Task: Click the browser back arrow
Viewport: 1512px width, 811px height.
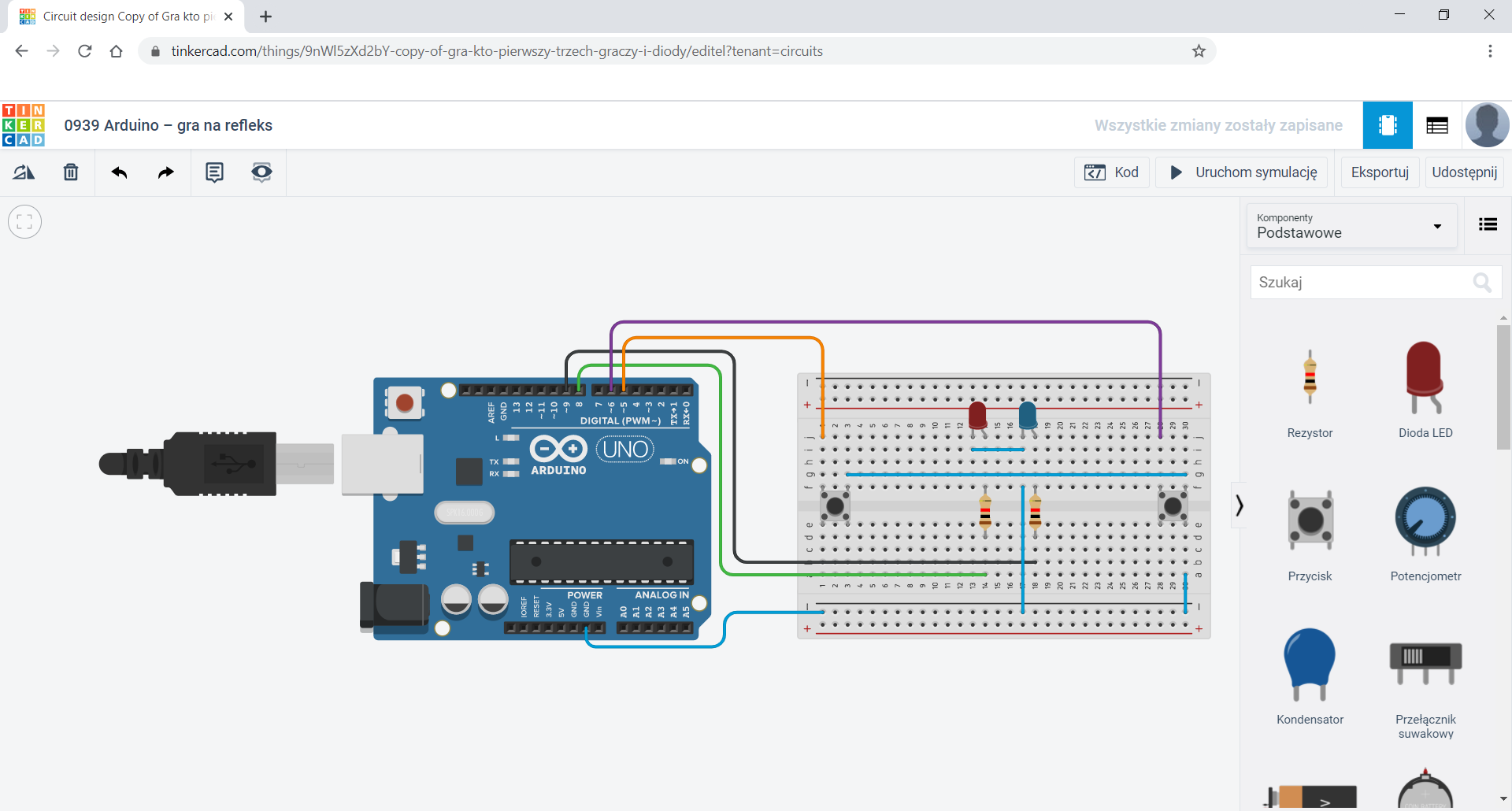Action: coord(21,51)
